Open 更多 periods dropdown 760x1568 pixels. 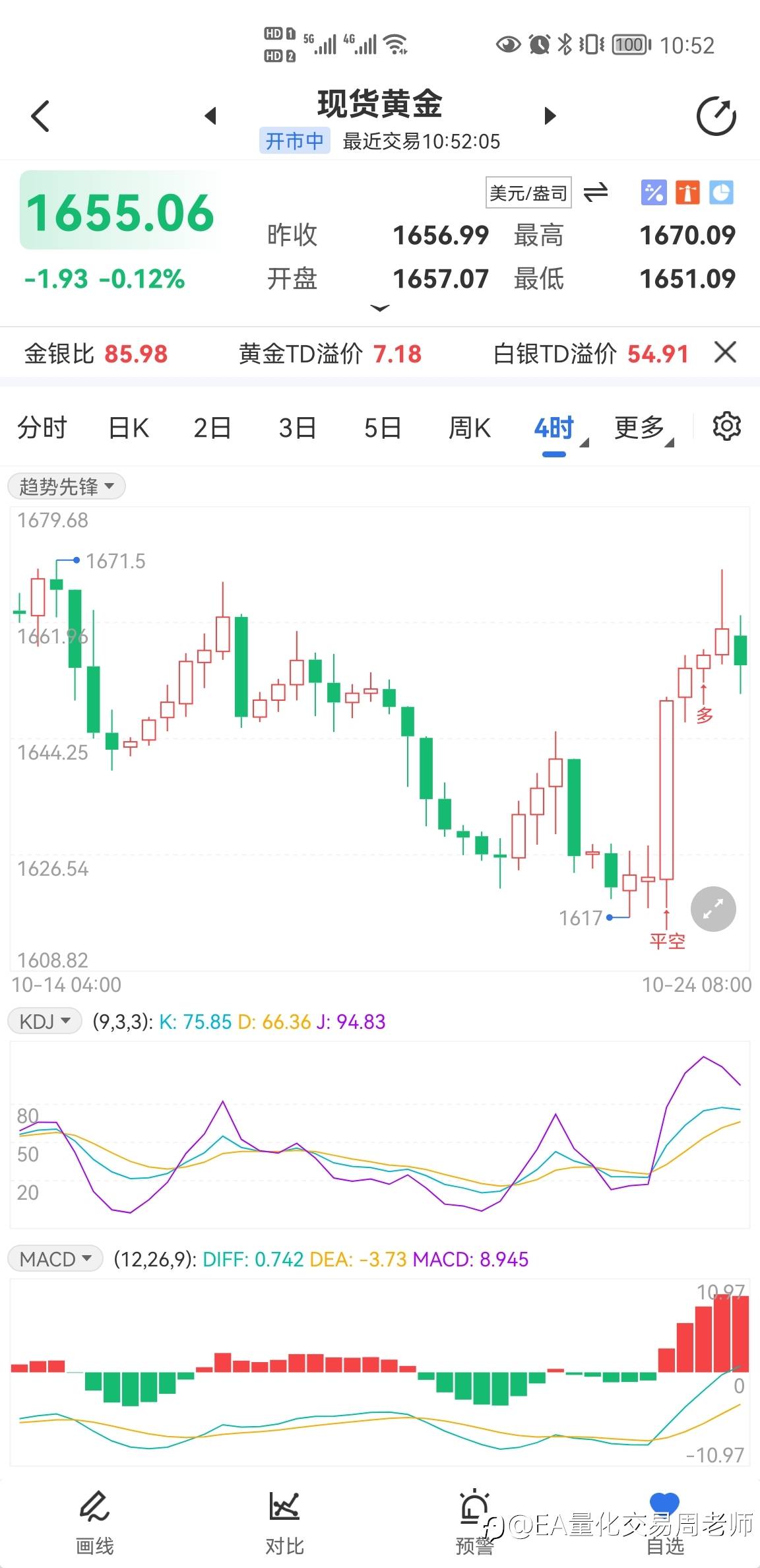[644, 429]
